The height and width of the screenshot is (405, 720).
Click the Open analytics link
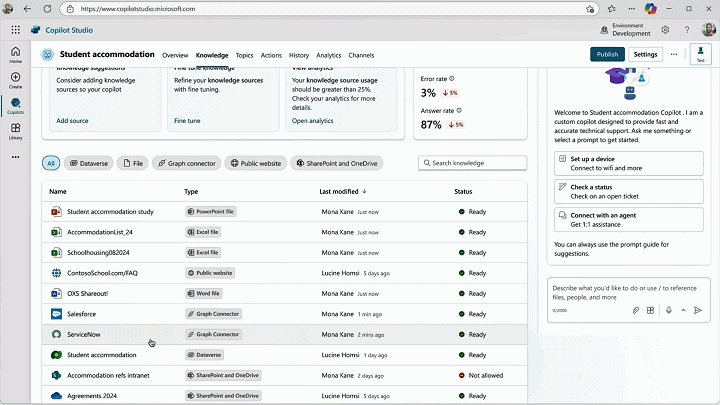point(312,120)
